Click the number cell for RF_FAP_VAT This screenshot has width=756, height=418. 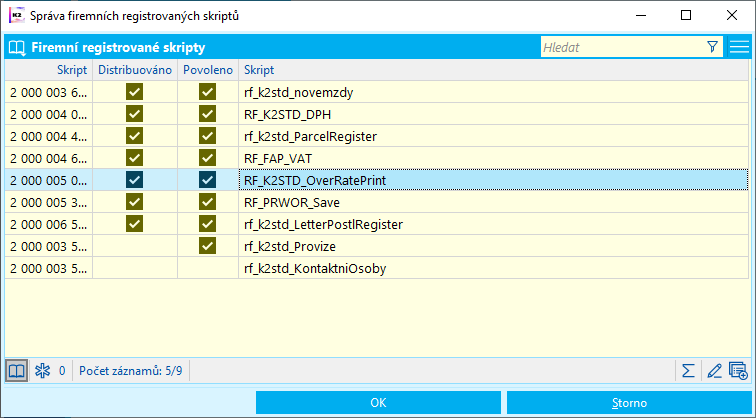[x=49, y=158]
